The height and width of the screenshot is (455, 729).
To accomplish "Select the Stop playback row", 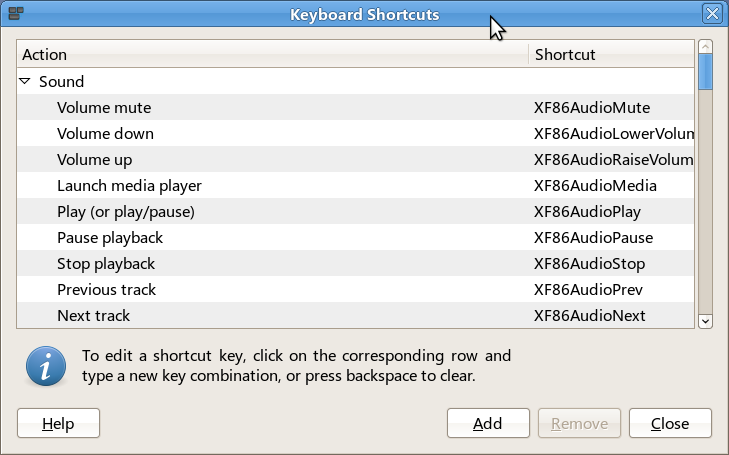I will pos(356,264).
